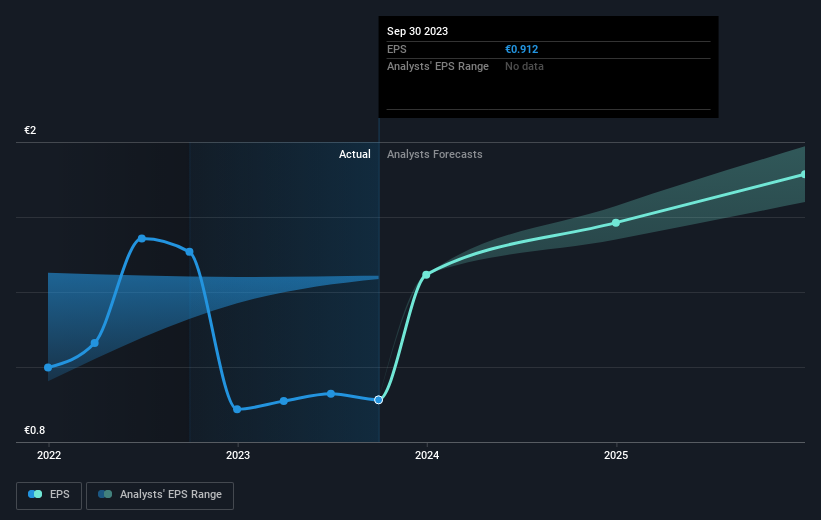Image resolution: width=821 pixels, height=520 pixels.
Task: Click the 'Actual' section label
Action: (x=354, y=154)
